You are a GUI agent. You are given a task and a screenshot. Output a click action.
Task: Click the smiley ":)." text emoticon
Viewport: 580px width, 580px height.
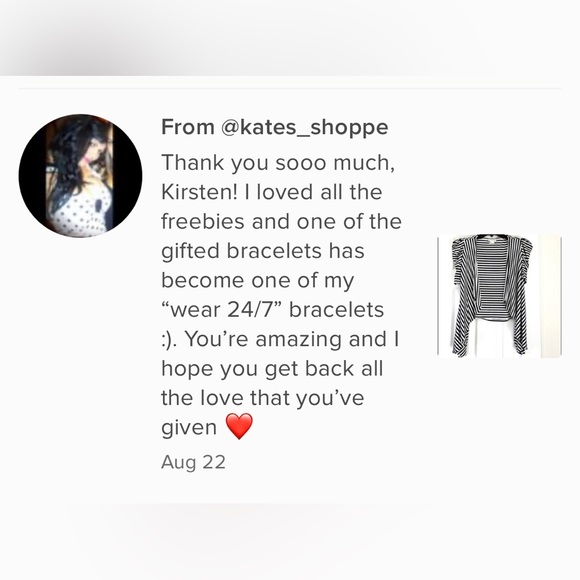pyautogui.click(x=169, y=340)
